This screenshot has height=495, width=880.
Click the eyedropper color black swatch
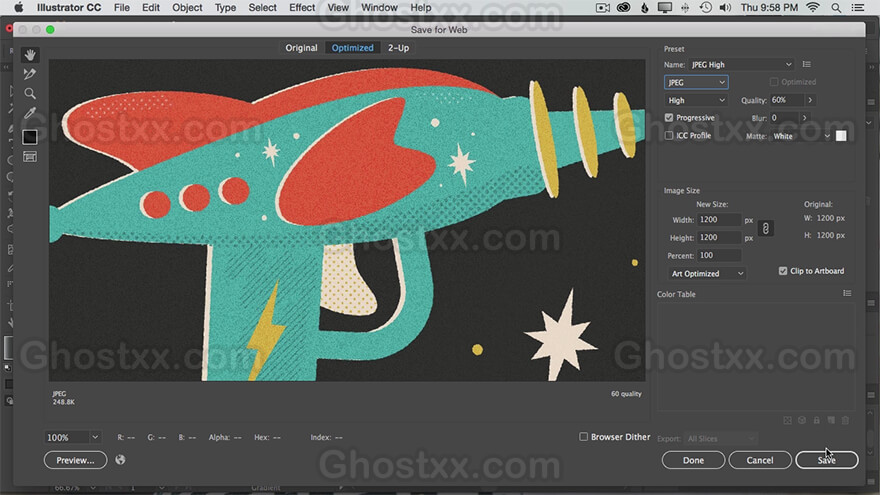pos(30,137)
